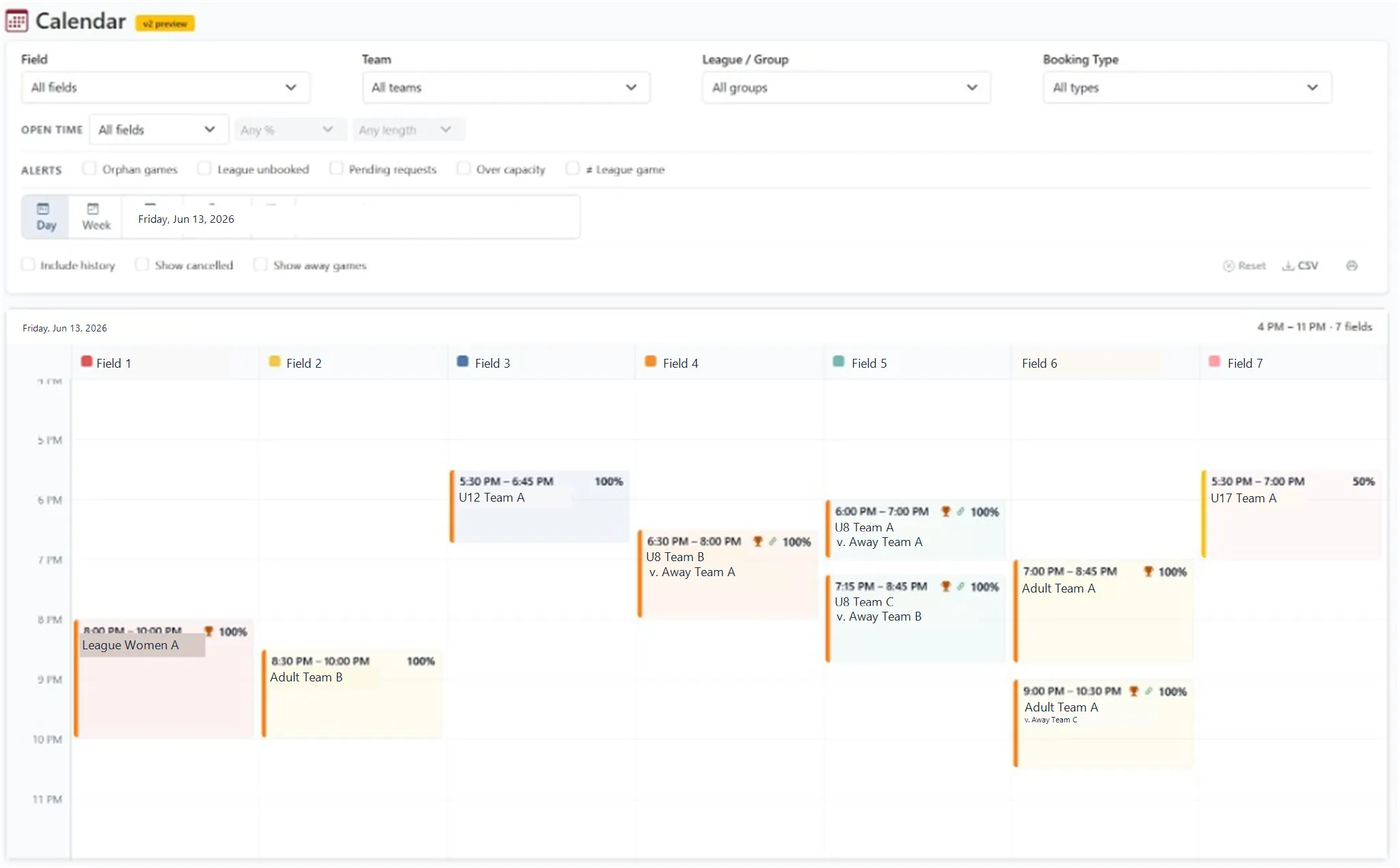Click link icon on U8 Team A booking
Viewport: 1400px width, 868px height.
[960, 511]
